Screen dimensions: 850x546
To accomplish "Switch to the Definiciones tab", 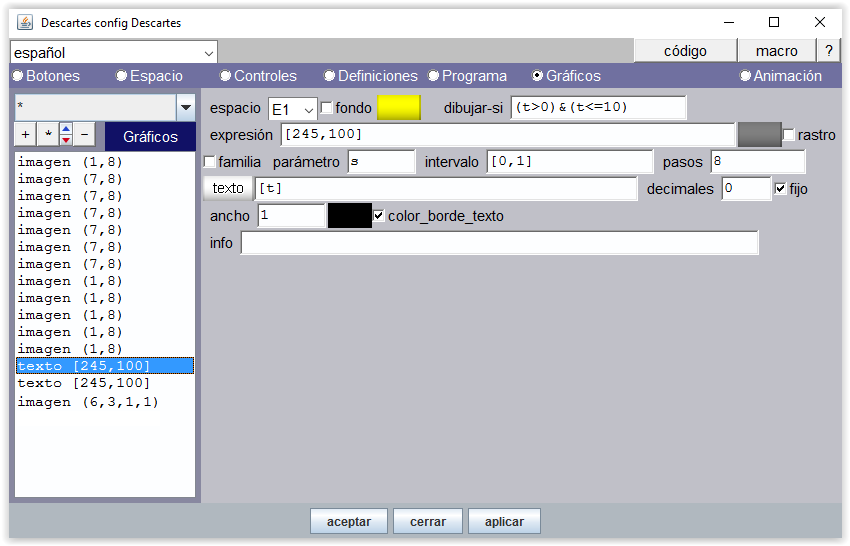I will [330, 76].
